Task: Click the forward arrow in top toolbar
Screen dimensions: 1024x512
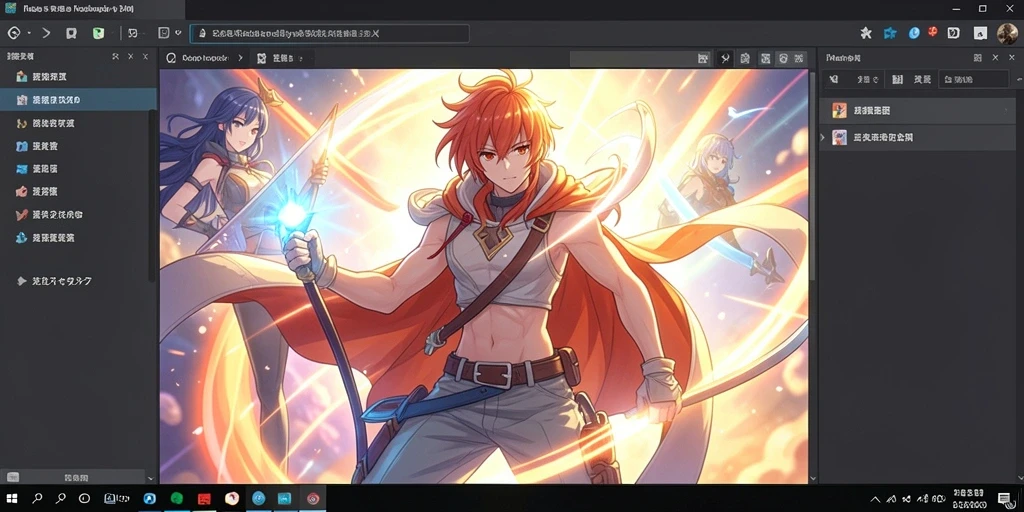Action: (46, 33)
